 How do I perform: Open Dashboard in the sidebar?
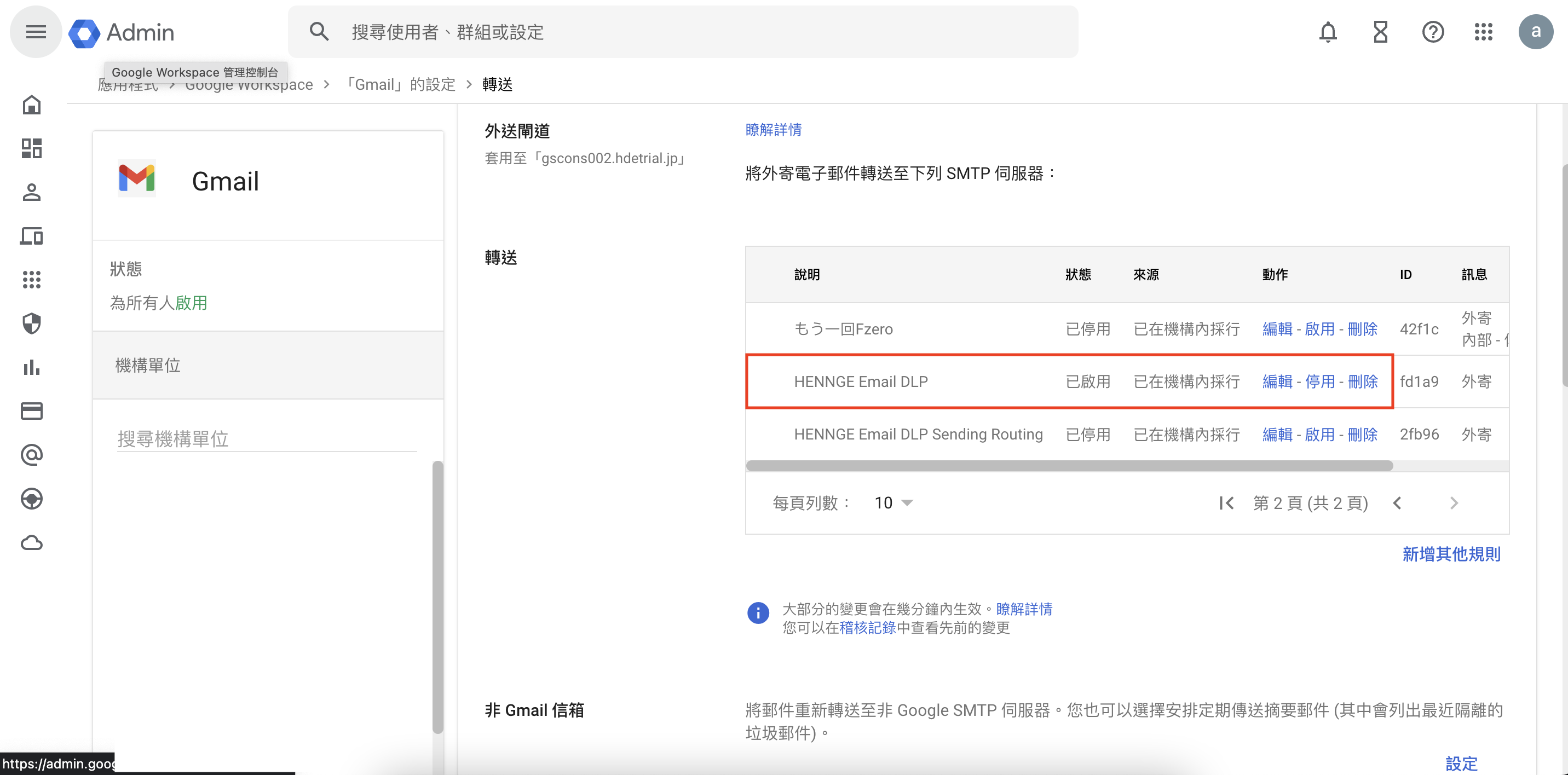pos(32,148)
